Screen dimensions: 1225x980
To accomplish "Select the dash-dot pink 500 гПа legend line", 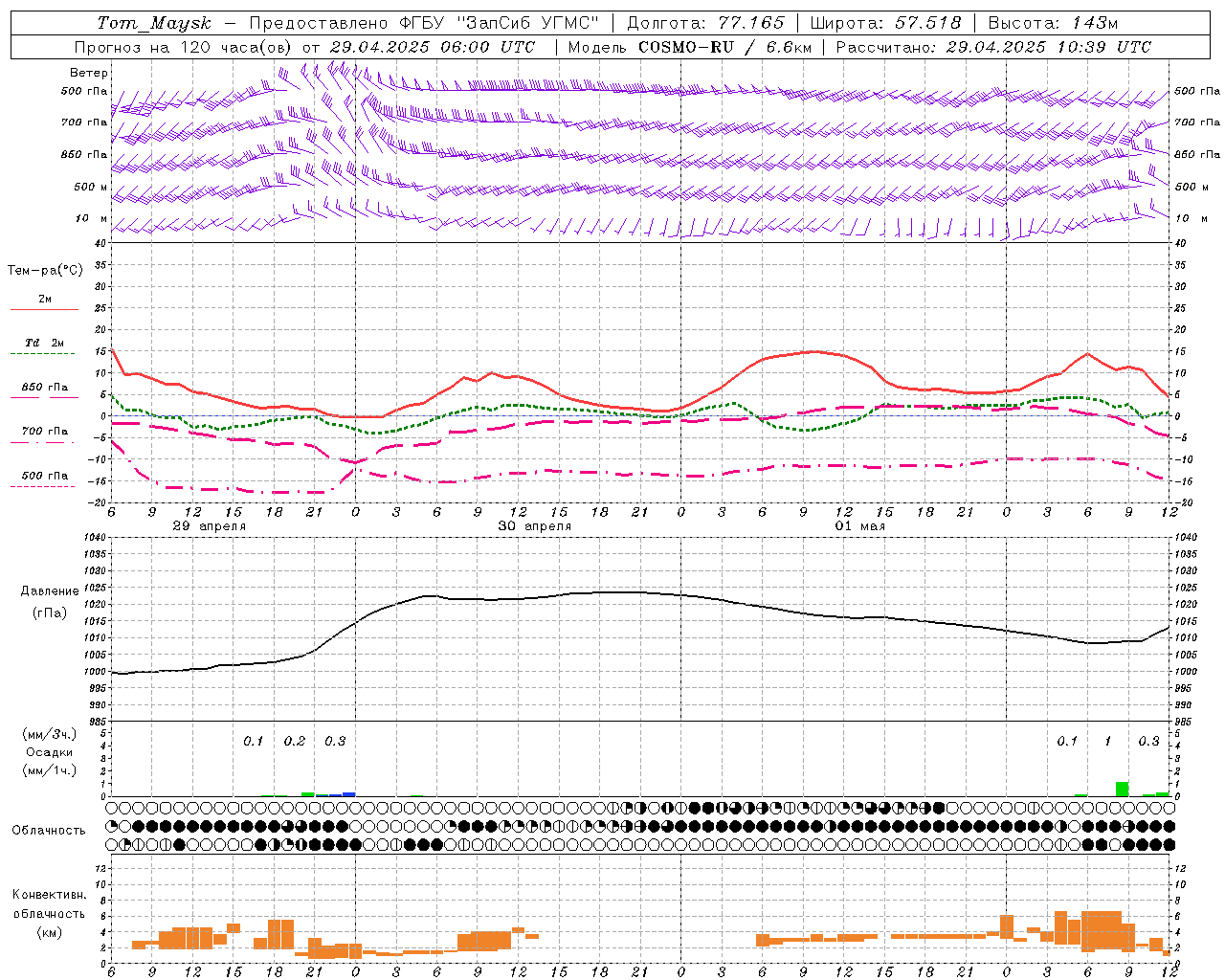I will [x=44, y=486].
